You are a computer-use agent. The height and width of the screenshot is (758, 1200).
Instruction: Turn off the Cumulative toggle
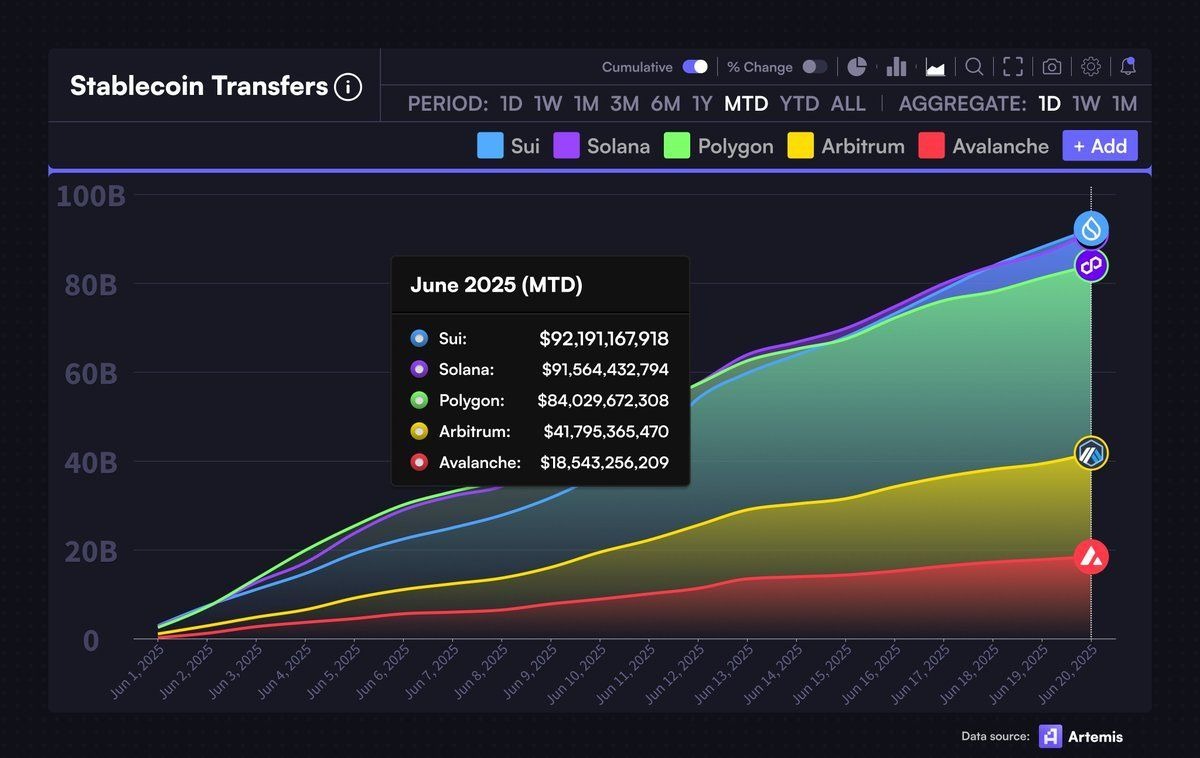point(695,67)
